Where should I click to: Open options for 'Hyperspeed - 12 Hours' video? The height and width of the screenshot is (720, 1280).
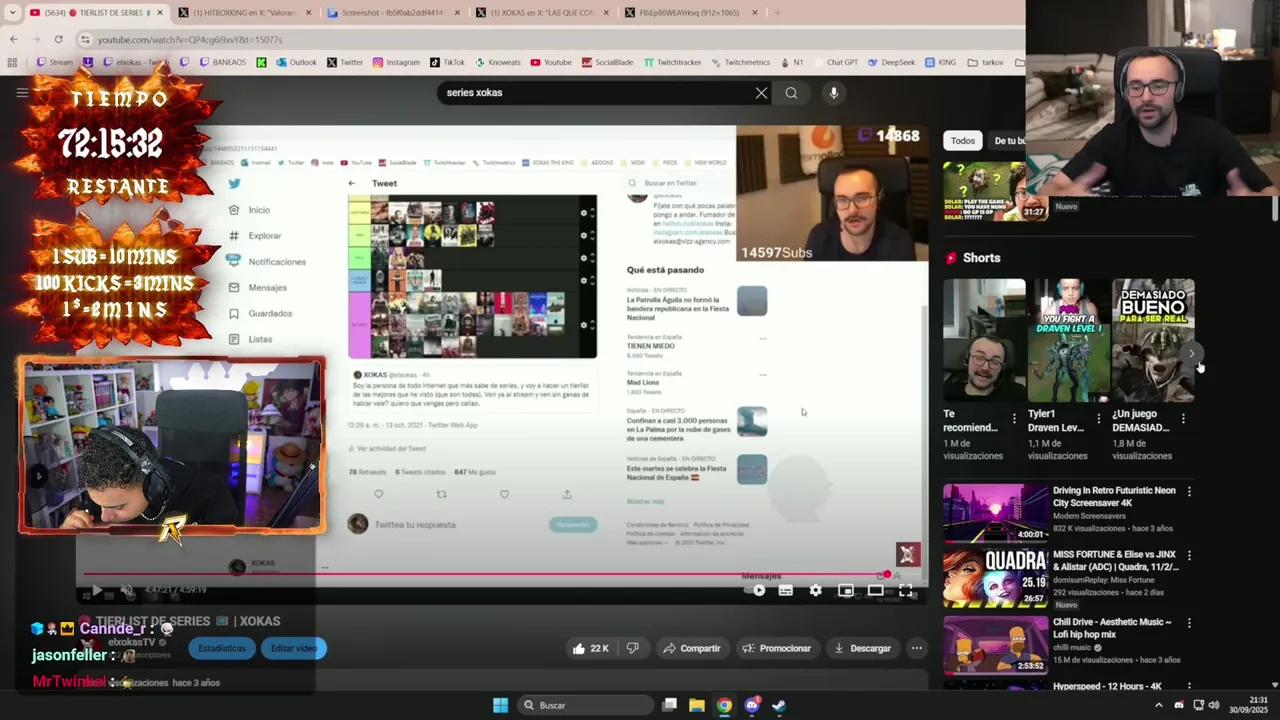[x=1189, y=687]
